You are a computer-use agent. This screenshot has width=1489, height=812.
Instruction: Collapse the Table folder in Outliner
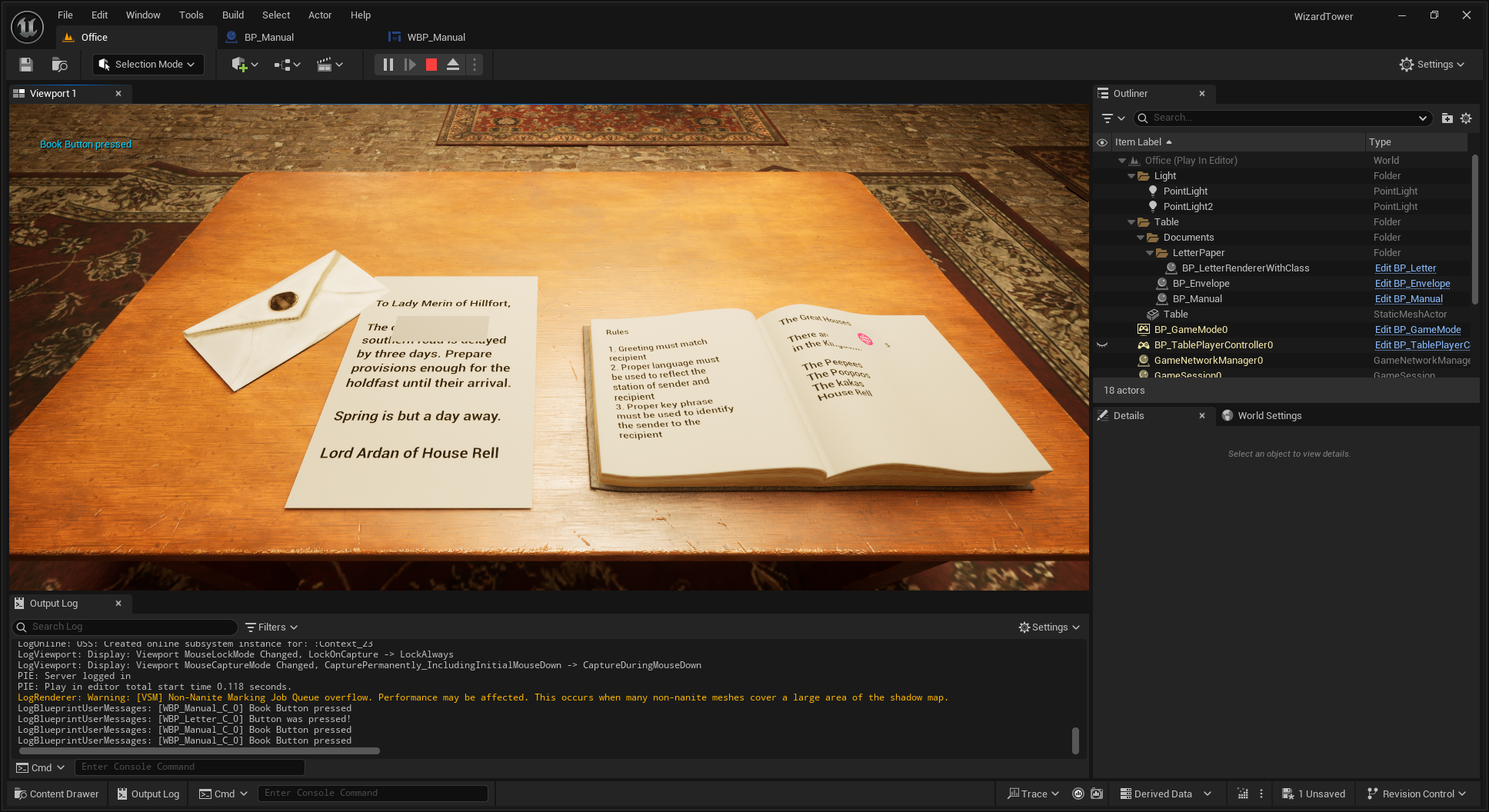[x=1131, y=222]
